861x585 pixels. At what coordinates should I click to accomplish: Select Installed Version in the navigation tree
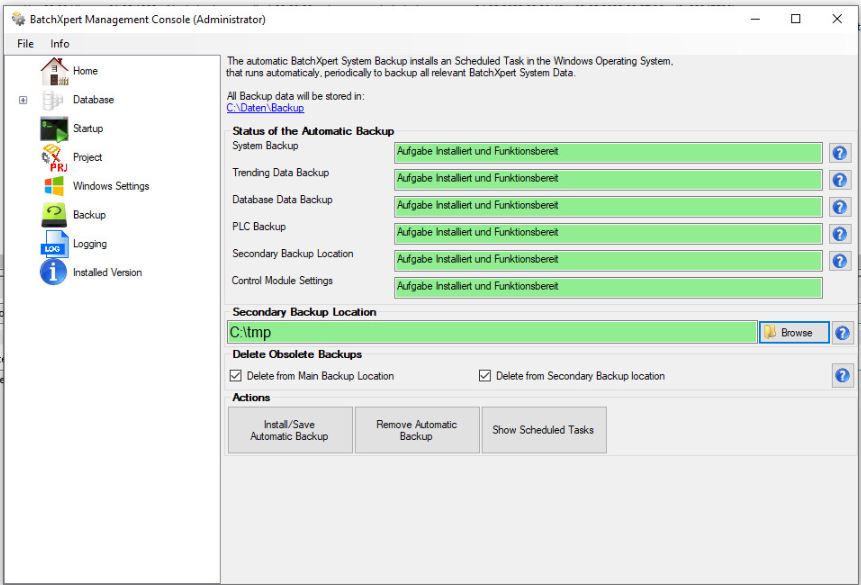[107, 272]
